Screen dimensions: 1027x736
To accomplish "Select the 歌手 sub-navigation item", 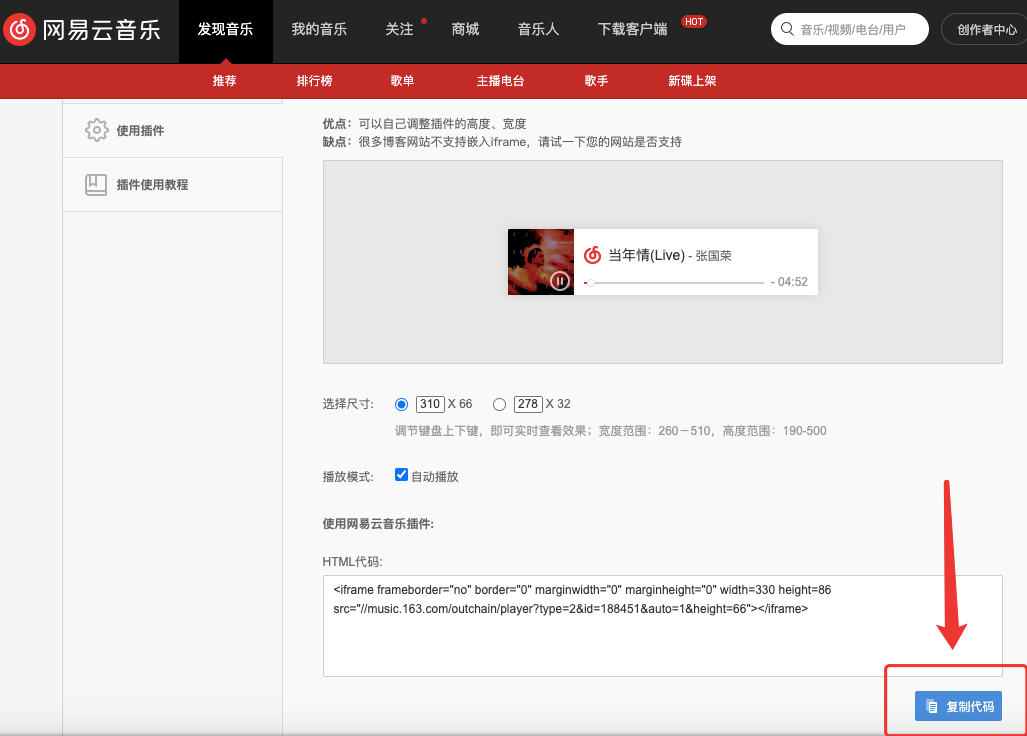I will pos(596,81).
